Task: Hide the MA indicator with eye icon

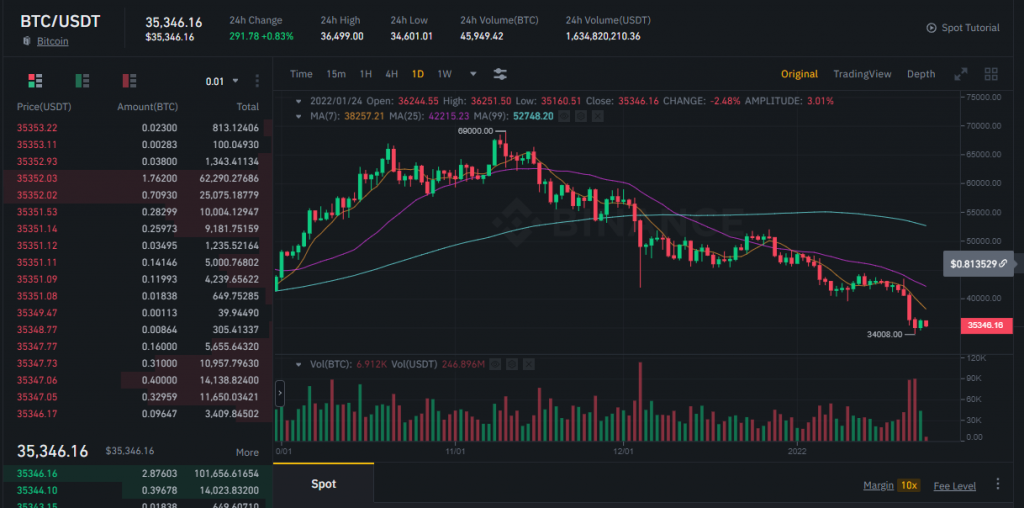Action: pos(566,116)
